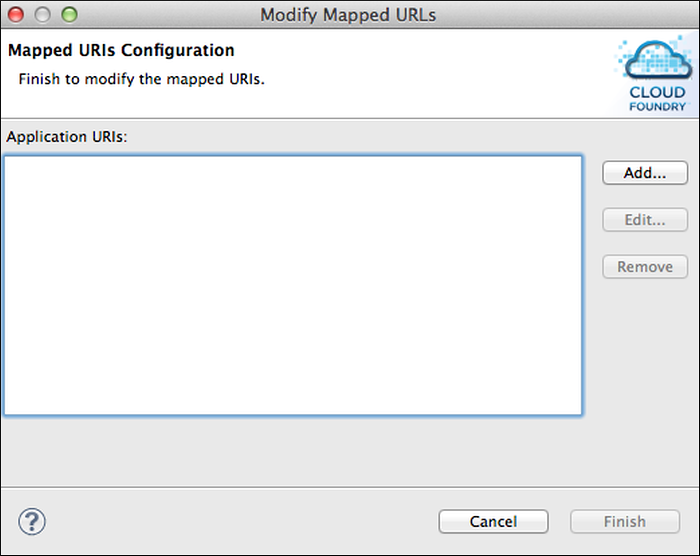Click the empty gray space between help icon and Cancel
The width and height of the screenshot is (700, 556).
pyautogui.click(x=240, y=521)
